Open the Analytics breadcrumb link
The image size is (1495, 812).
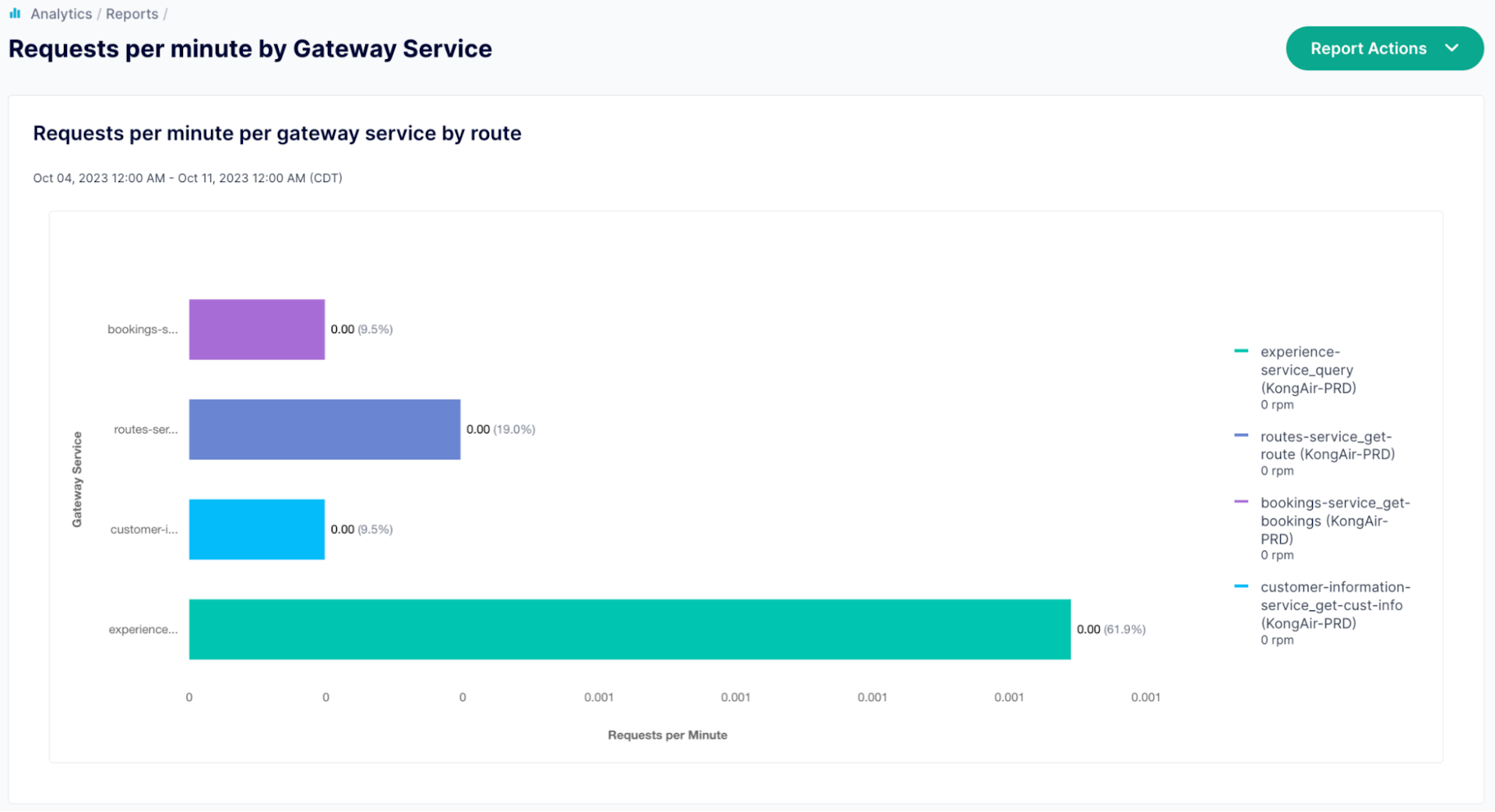pyautogui.click(x=61, y=14)
